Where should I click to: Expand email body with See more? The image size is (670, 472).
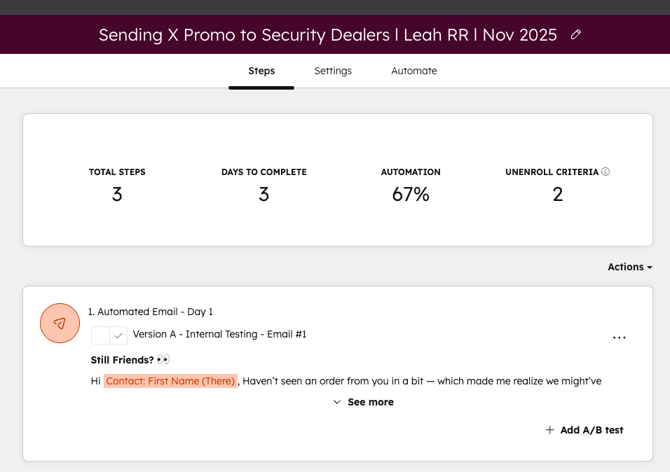click(363, 402)
